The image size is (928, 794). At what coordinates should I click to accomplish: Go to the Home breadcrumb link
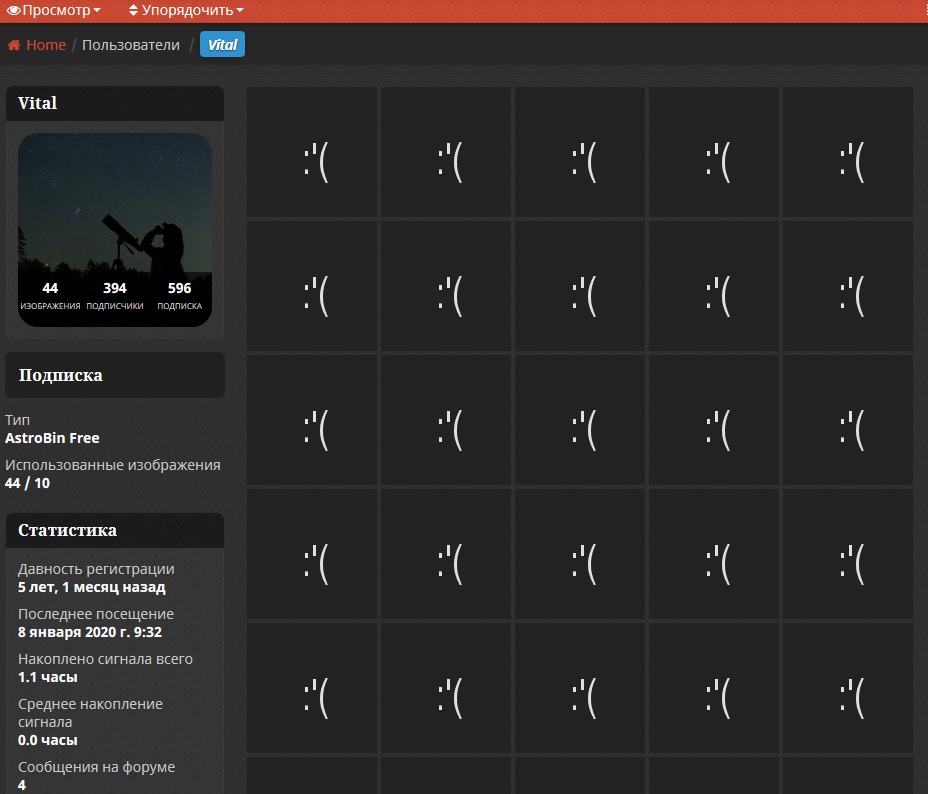coord(46,45)
